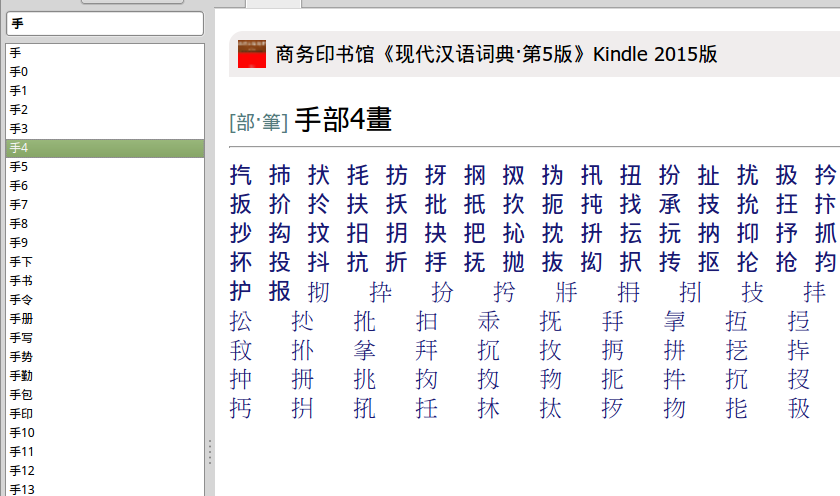Choose 手勤 from the word list
The height and width of the screenshot is (496, 840).
point(105,375)
